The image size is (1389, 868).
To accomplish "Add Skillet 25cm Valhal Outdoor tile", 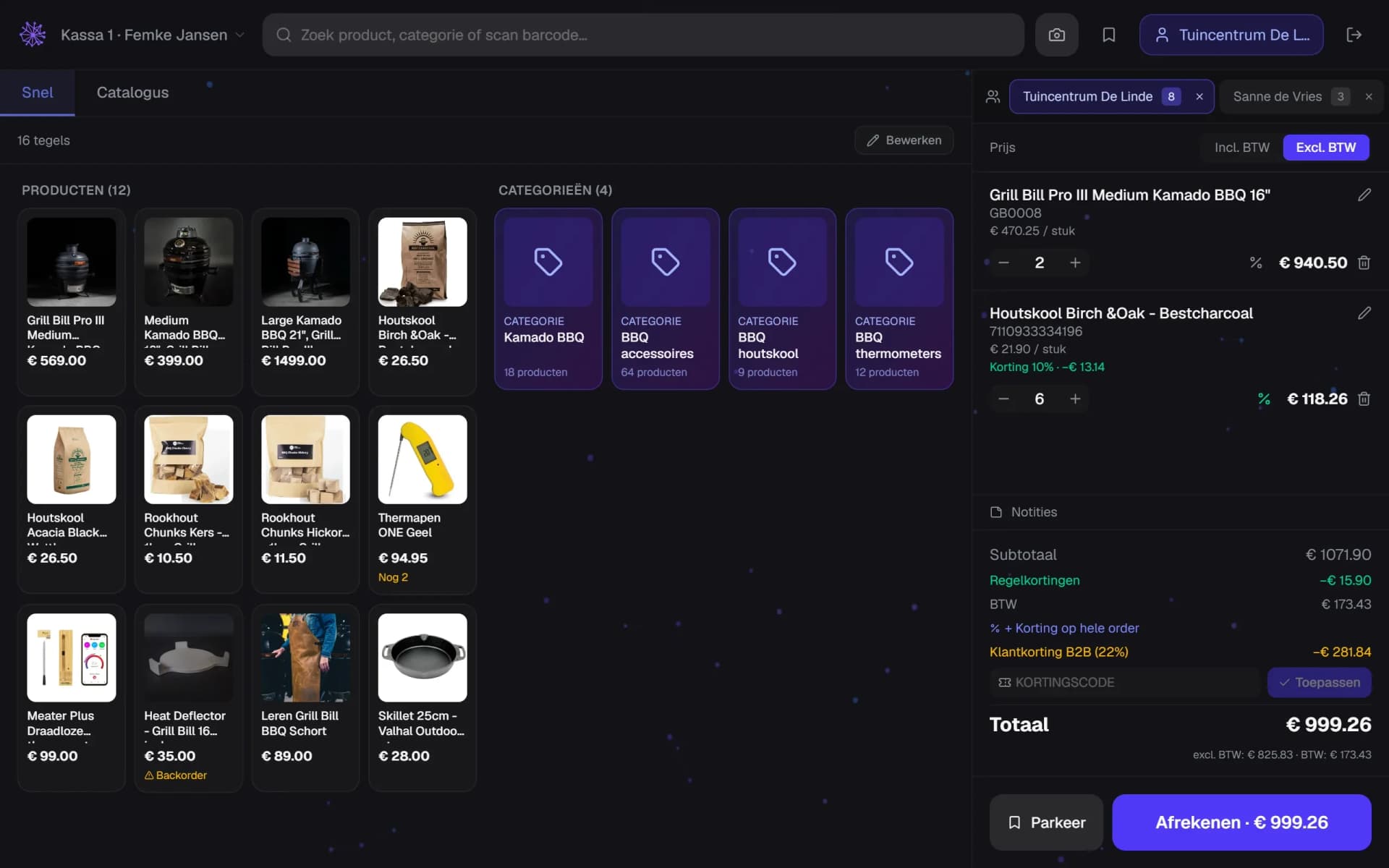I will [422, 698].
